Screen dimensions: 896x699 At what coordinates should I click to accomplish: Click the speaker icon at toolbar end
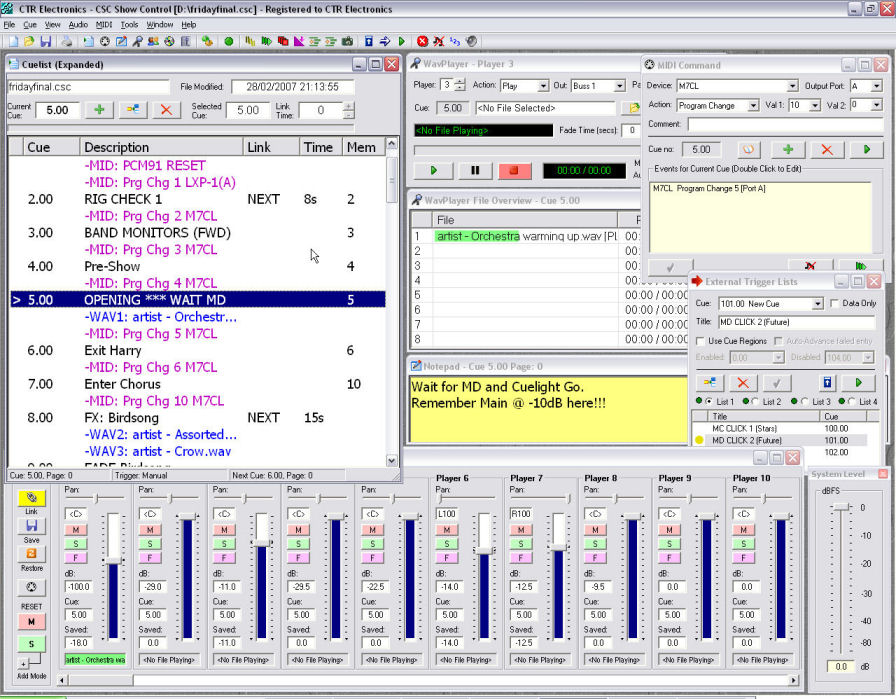[471, 41]
